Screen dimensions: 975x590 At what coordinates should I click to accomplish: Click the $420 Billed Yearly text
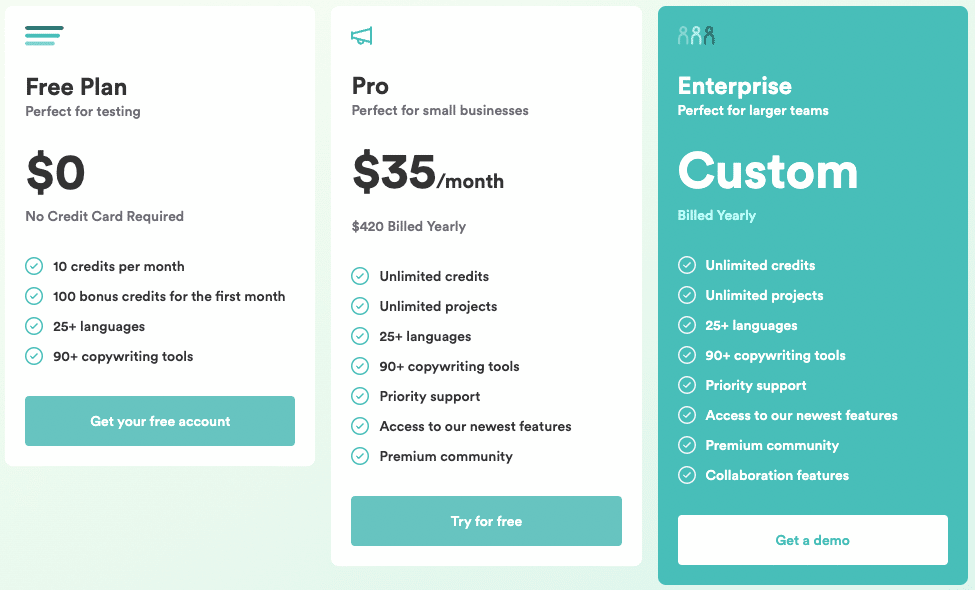pyautogui.click(x=409, y=226)
